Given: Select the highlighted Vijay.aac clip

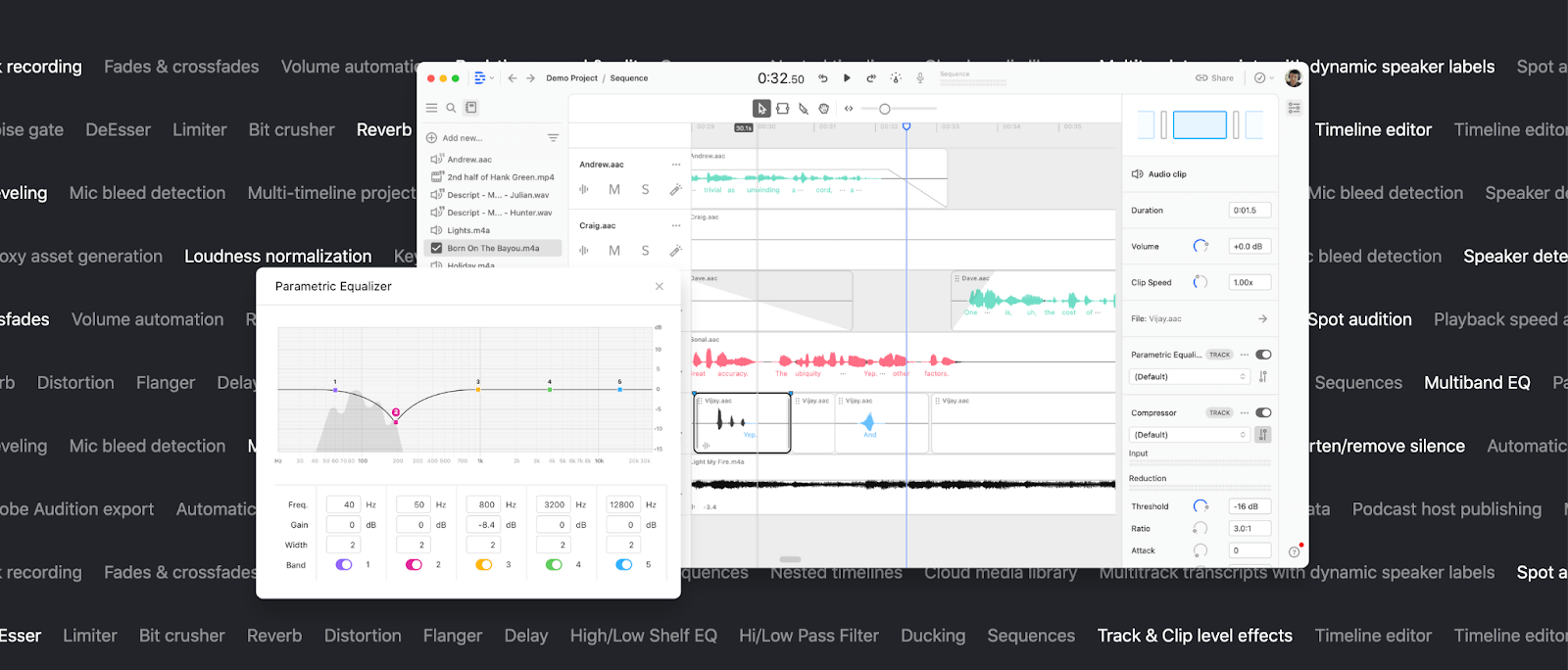Looking at the screenshot, I should tap(742, 423).
